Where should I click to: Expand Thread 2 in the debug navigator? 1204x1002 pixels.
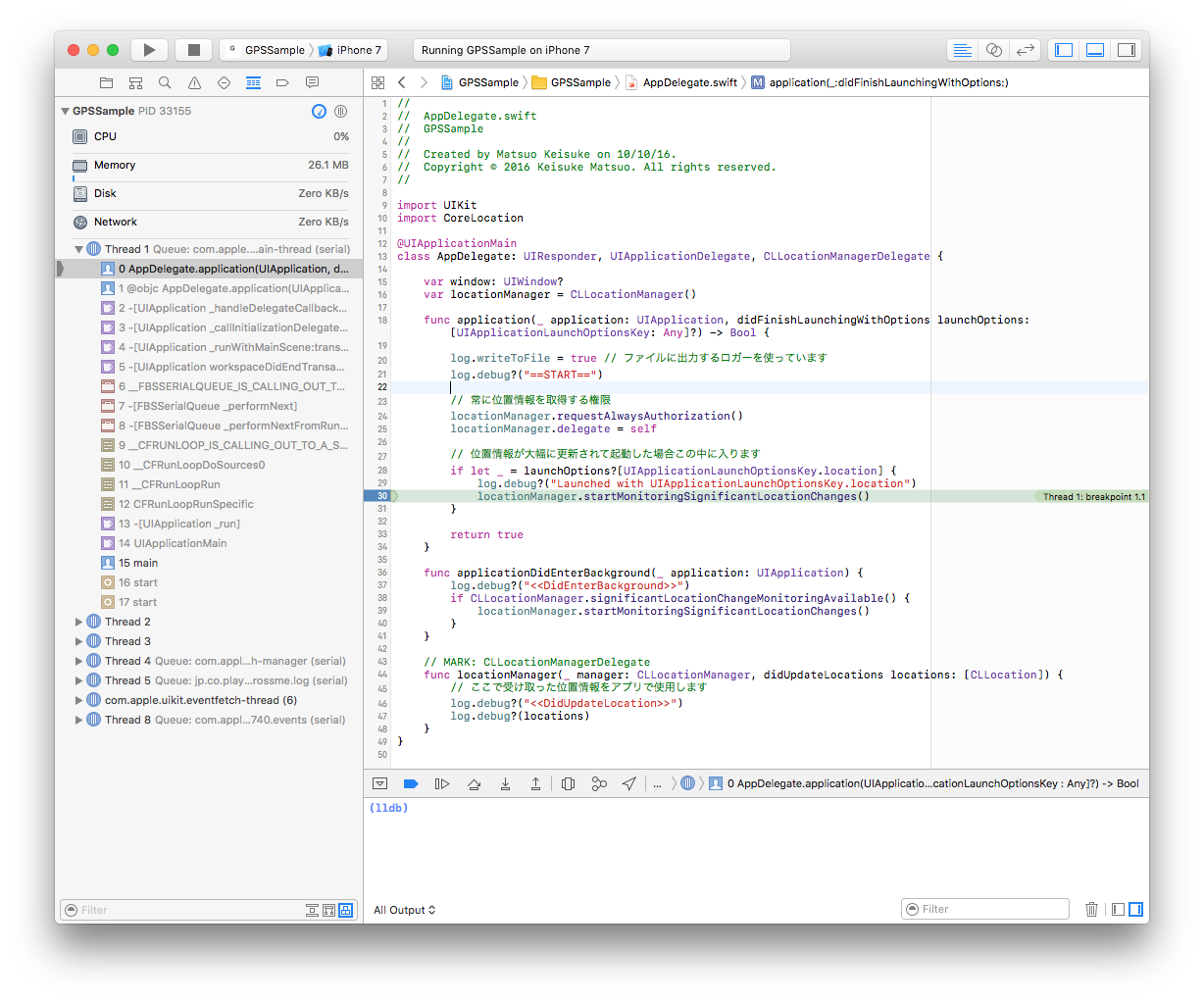[79, 622]
